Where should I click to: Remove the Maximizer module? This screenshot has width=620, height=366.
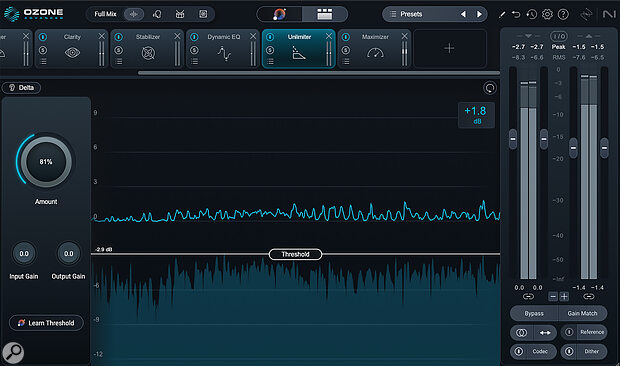click(x=405, y=36)
